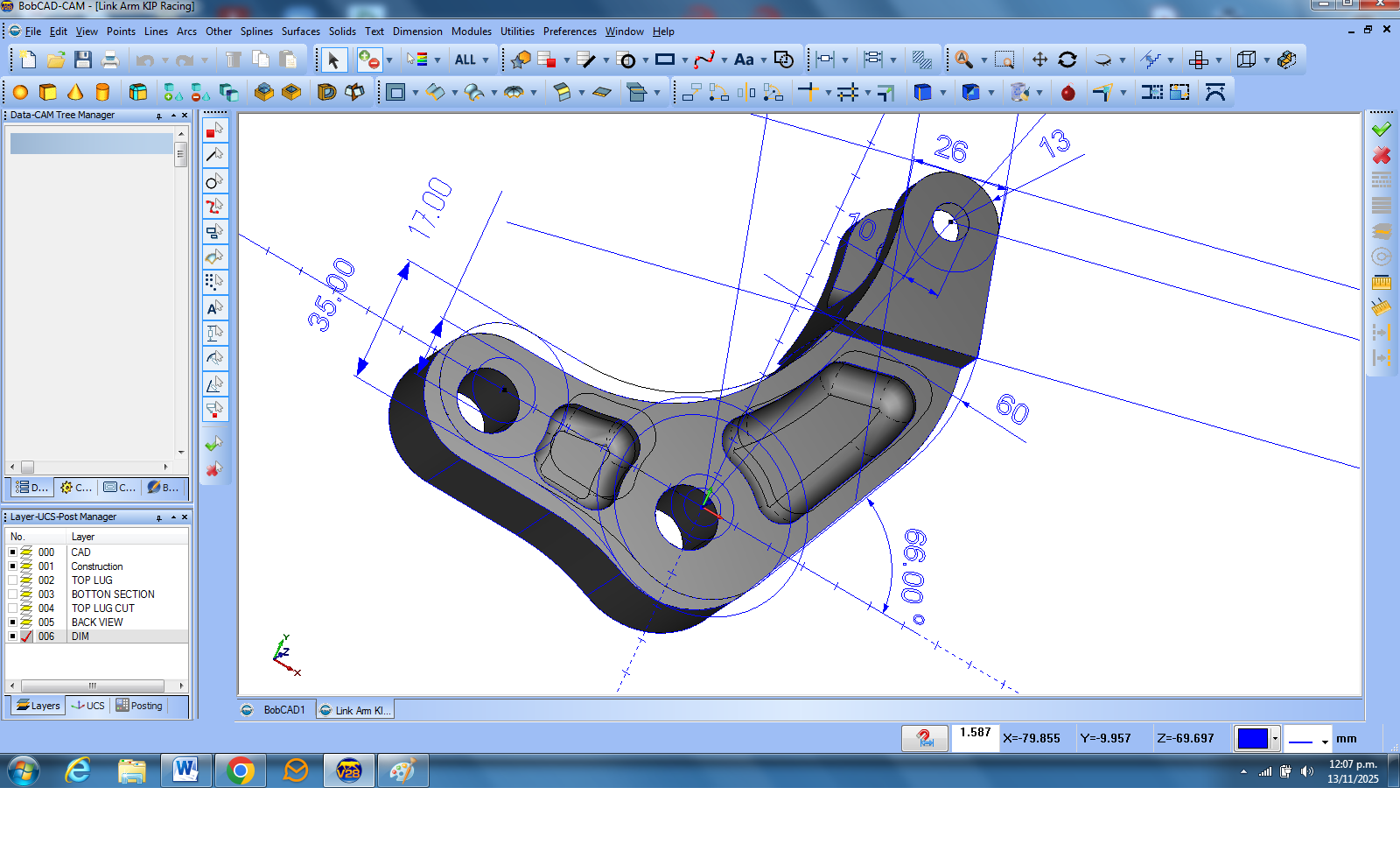Toggle visibility of the DIM layer

12,636
